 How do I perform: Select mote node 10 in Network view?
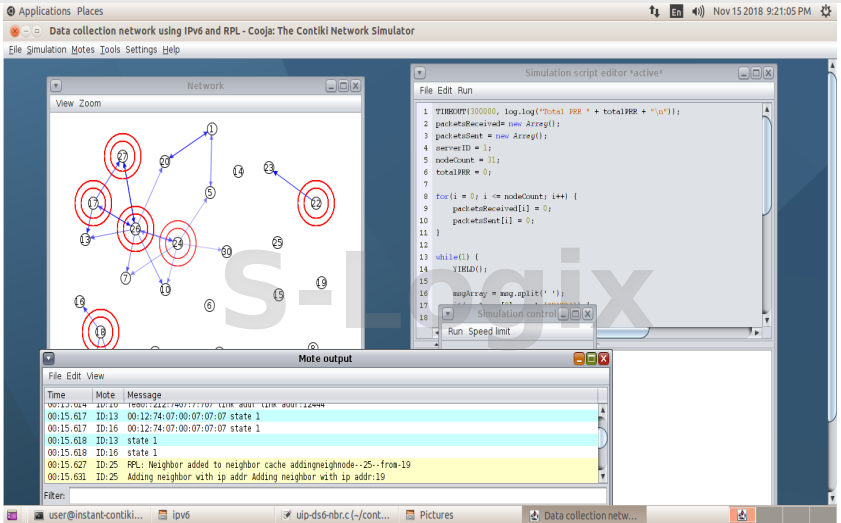165,289
